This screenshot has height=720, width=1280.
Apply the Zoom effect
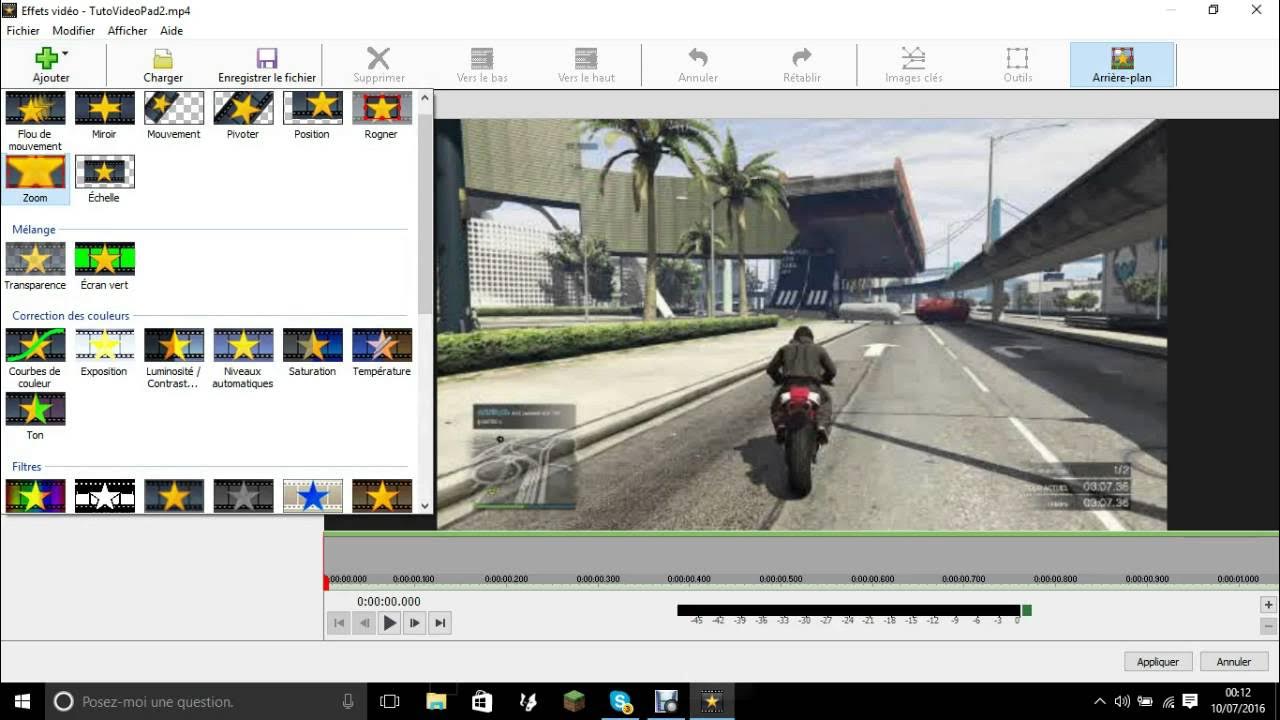(x=35, y=180)
